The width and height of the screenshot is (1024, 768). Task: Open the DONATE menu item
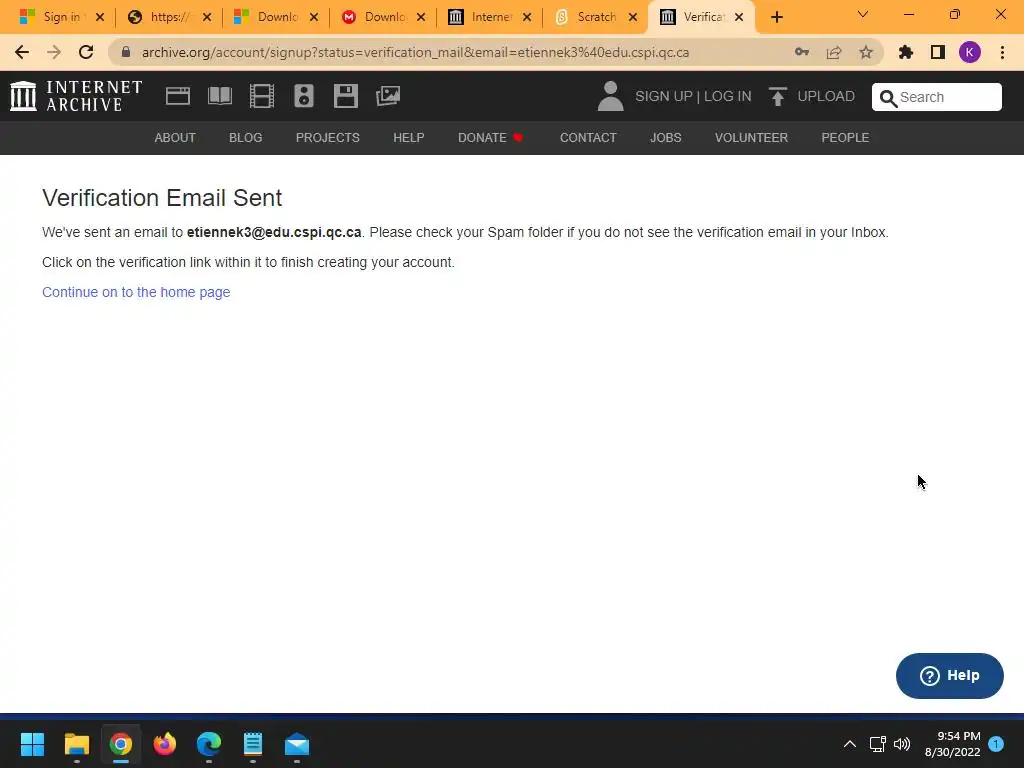coord(490,138)
